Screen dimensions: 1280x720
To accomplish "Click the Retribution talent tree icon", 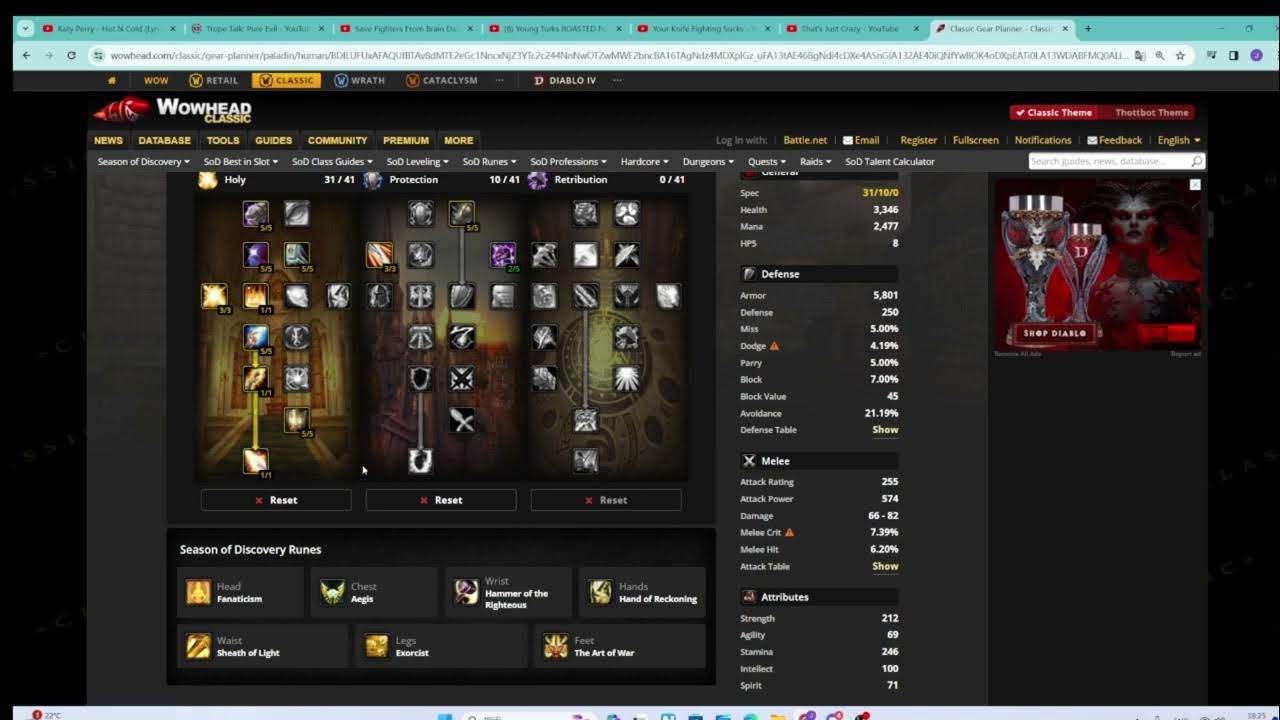I will click(537, 180).
